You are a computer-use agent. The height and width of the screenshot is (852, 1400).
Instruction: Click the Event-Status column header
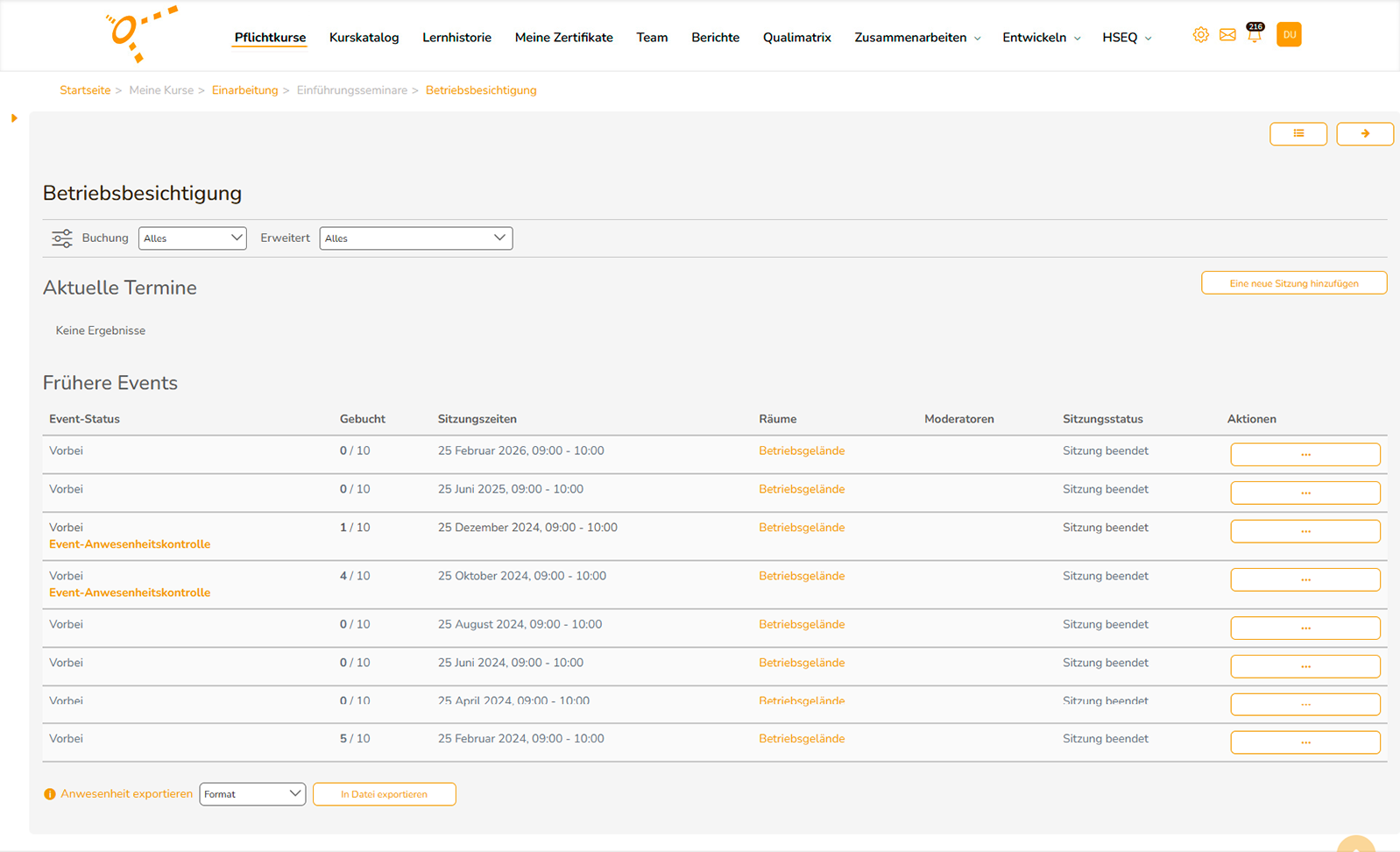(x=84, y=419)
